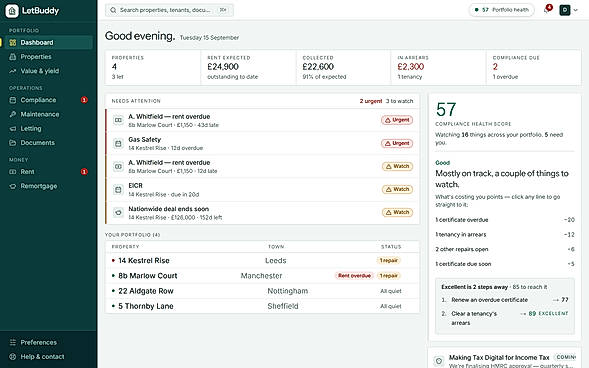
Task: Click the Properties 4 stat card
Action: coord(153,68)
